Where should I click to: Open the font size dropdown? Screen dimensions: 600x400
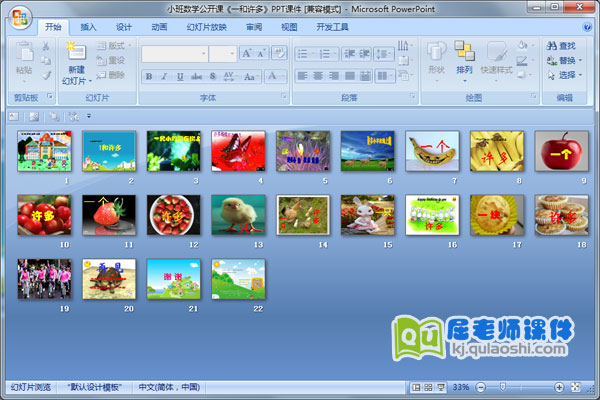(x=232, y=54)
